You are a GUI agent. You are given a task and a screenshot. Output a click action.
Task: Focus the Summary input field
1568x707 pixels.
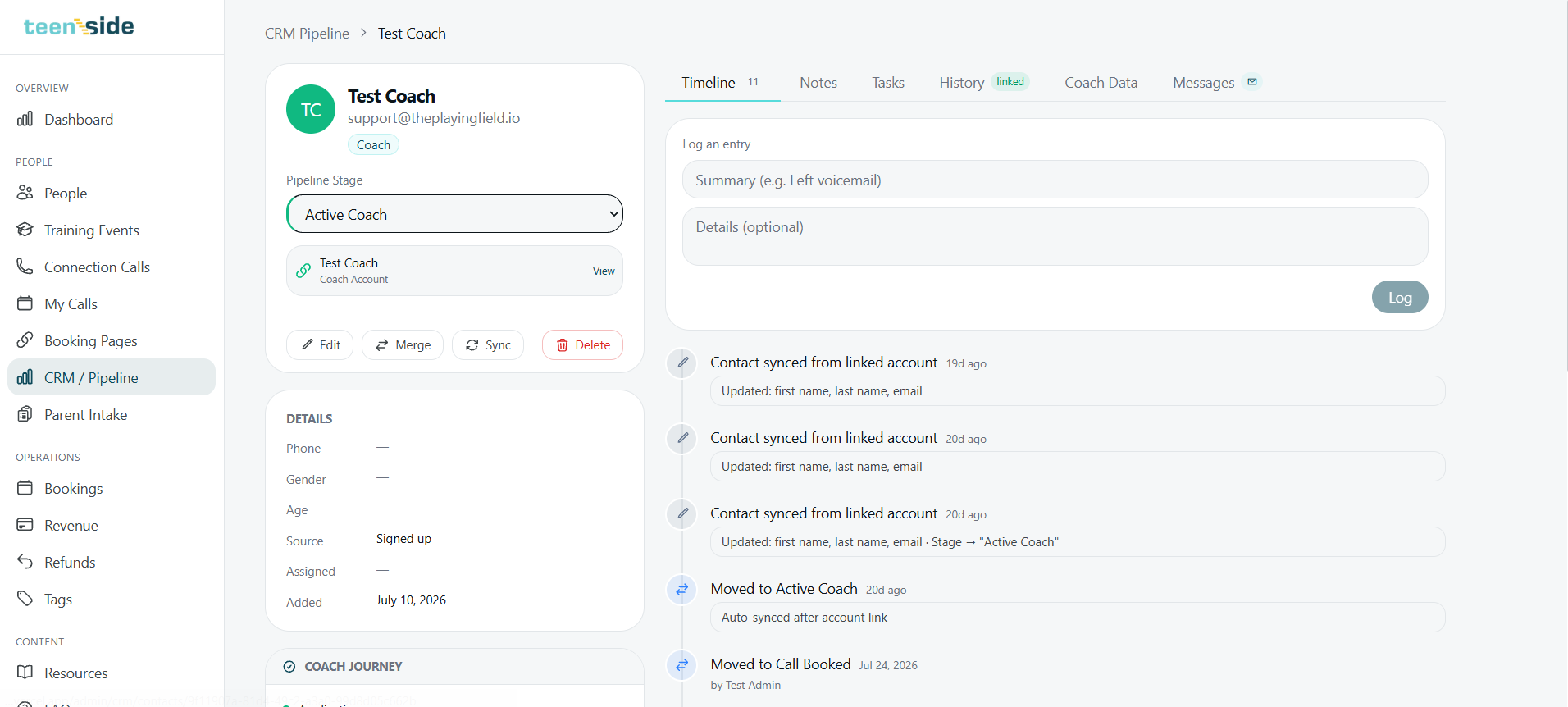(x=1055, y=180)
